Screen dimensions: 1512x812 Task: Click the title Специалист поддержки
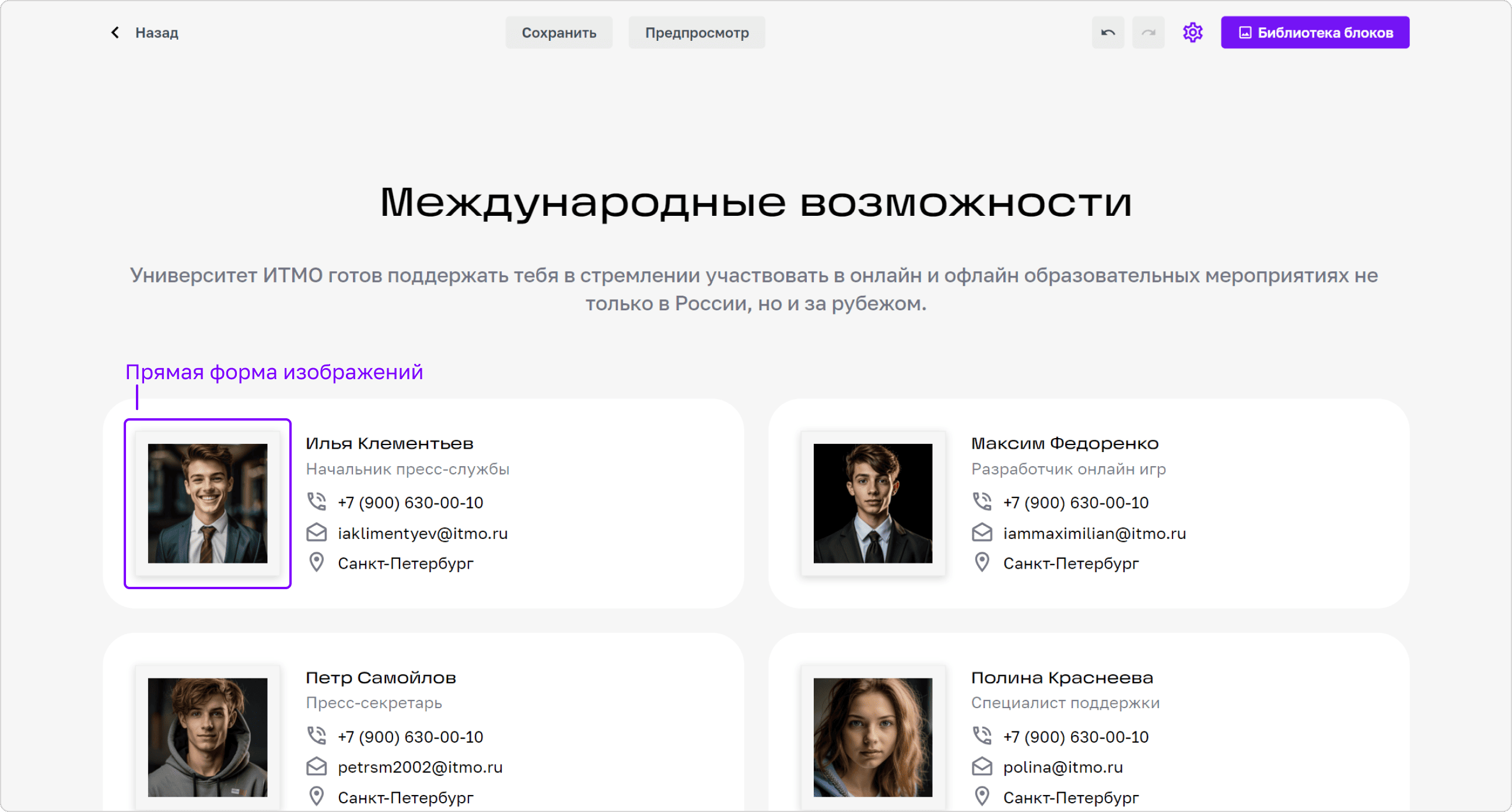tap(1066, 703)
